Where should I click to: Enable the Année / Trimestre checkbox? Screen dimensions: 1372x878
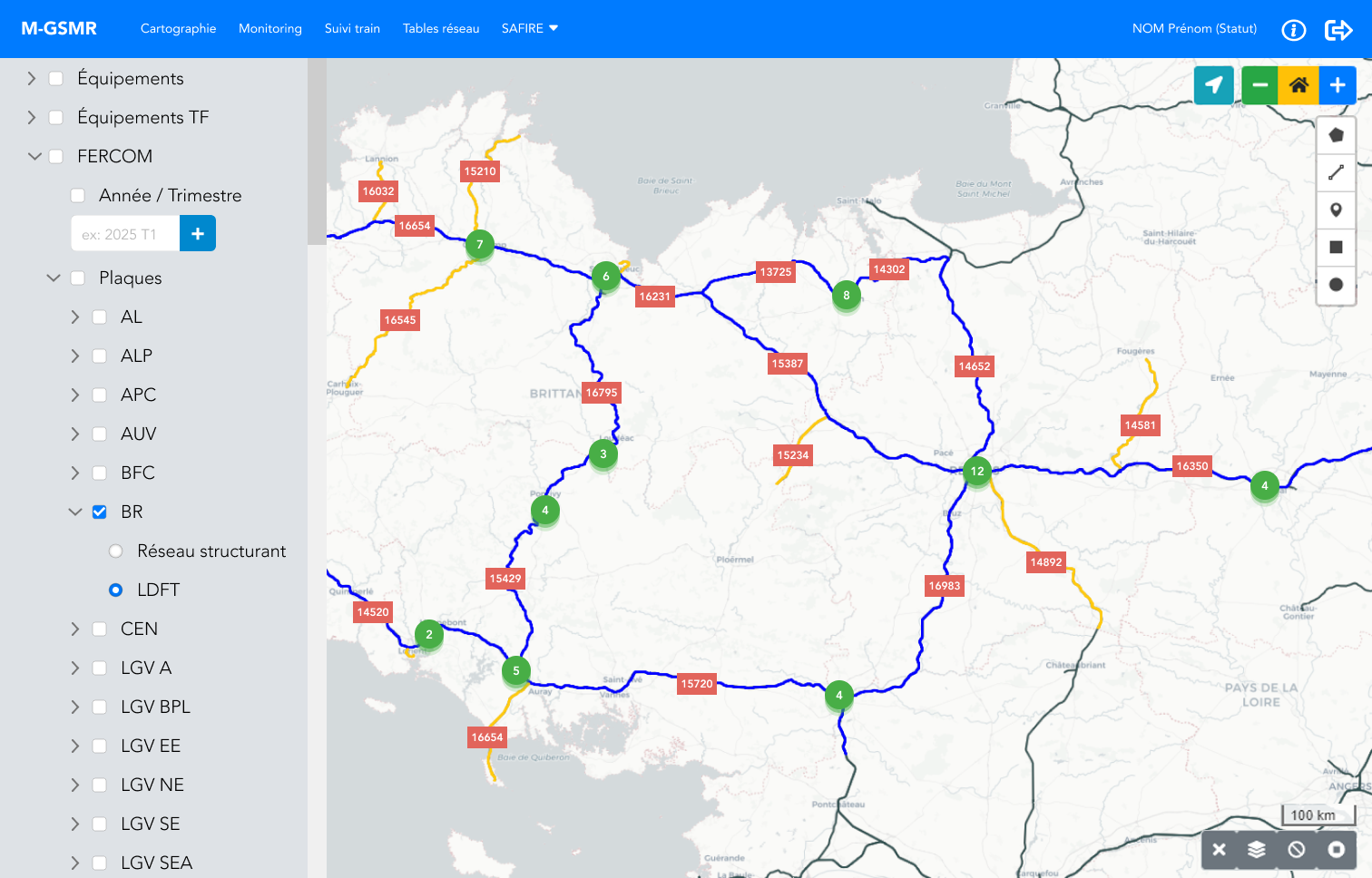coord(78,195)
